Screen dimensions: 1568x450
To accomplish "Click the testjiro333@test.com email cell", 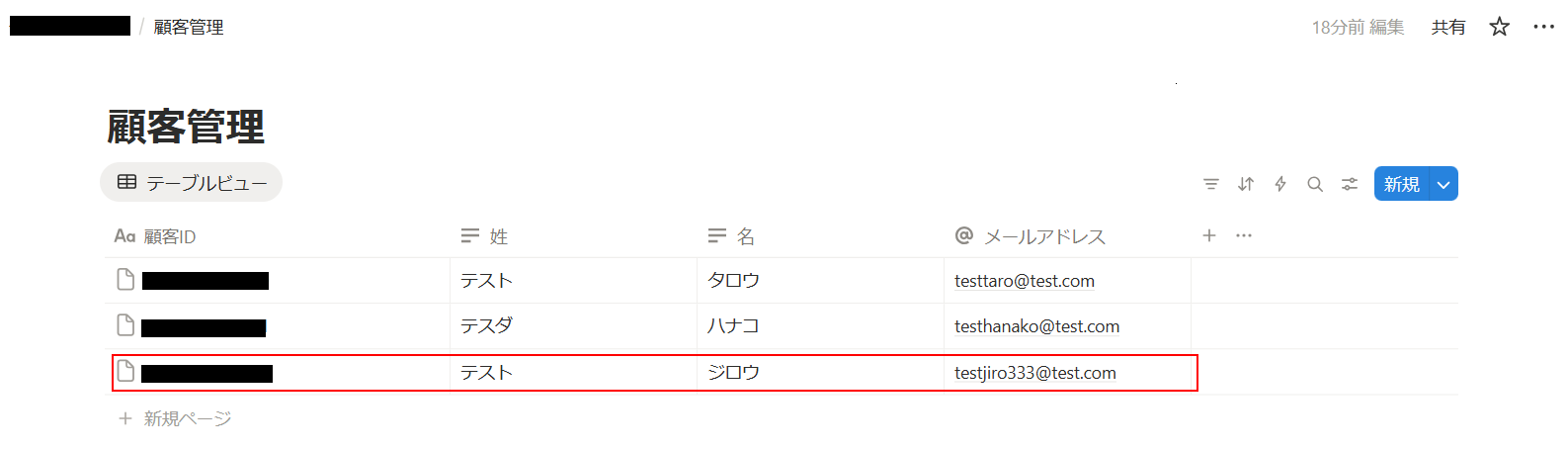I will tap(1035, 373).
